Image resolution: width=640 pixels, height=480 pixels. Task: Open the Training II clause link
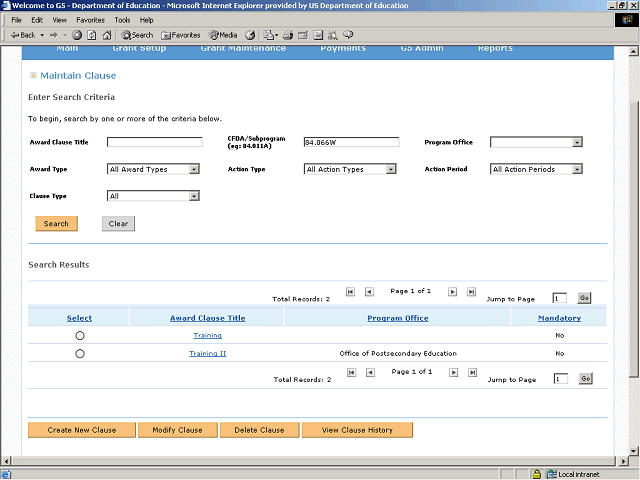(x=208, y=354)
